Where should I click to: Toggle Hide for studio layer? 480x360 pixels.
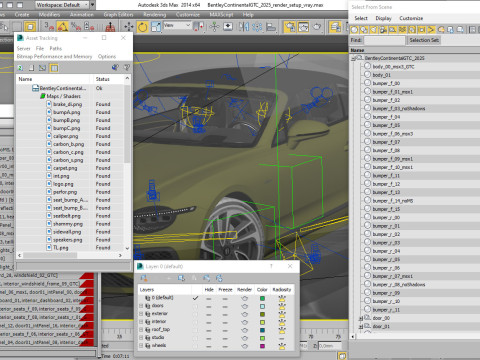[x=209, y=338]
